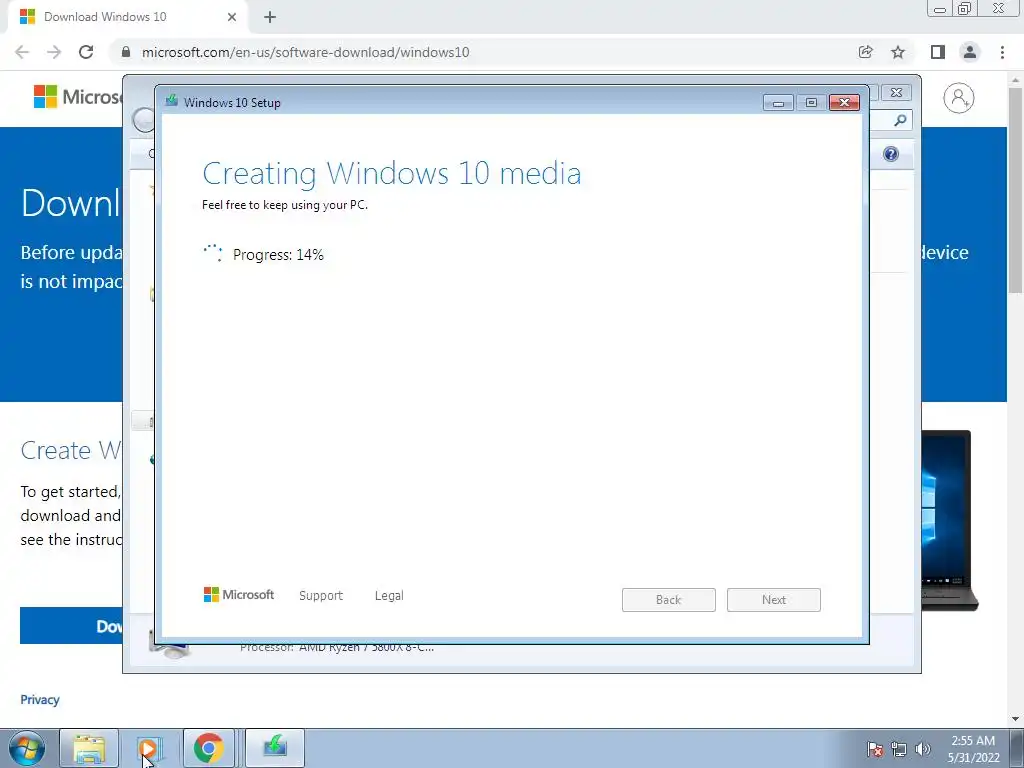This screenshot has height=768, width=1024.
Task: Close the Windows 10 Setup window
Action: tap(844, 103)
